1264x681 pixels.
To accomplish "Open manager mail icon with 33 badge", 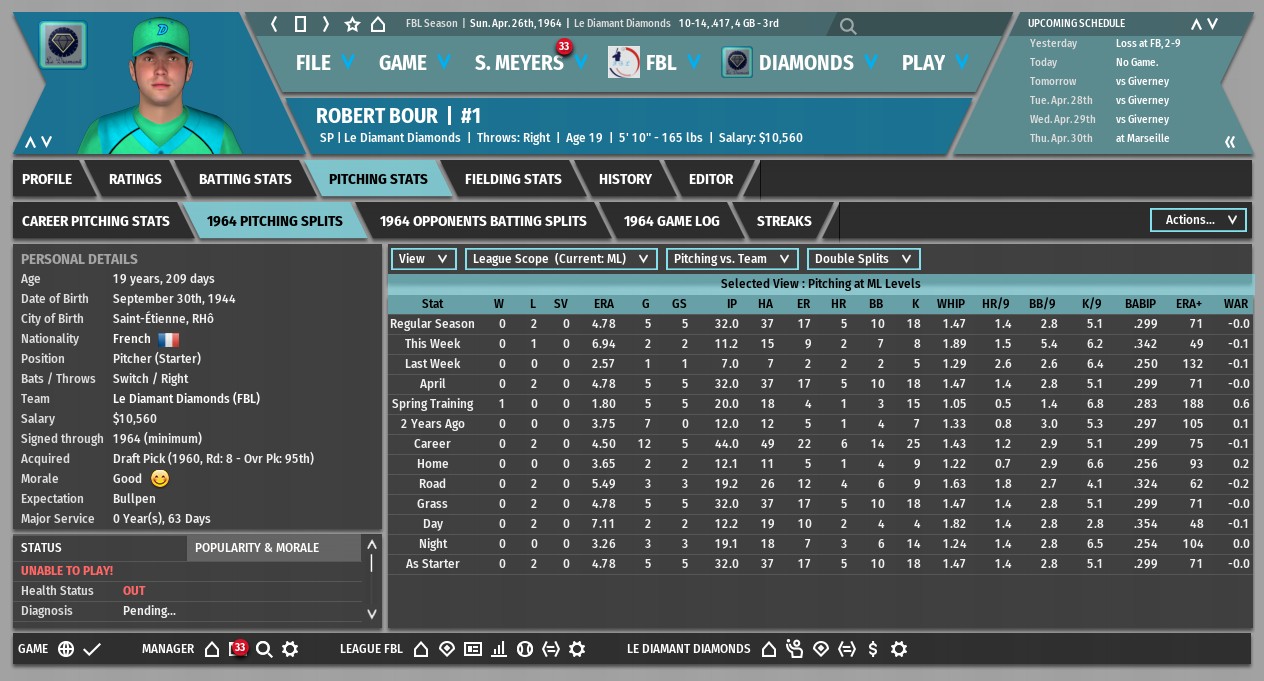I will coord(238,649).
